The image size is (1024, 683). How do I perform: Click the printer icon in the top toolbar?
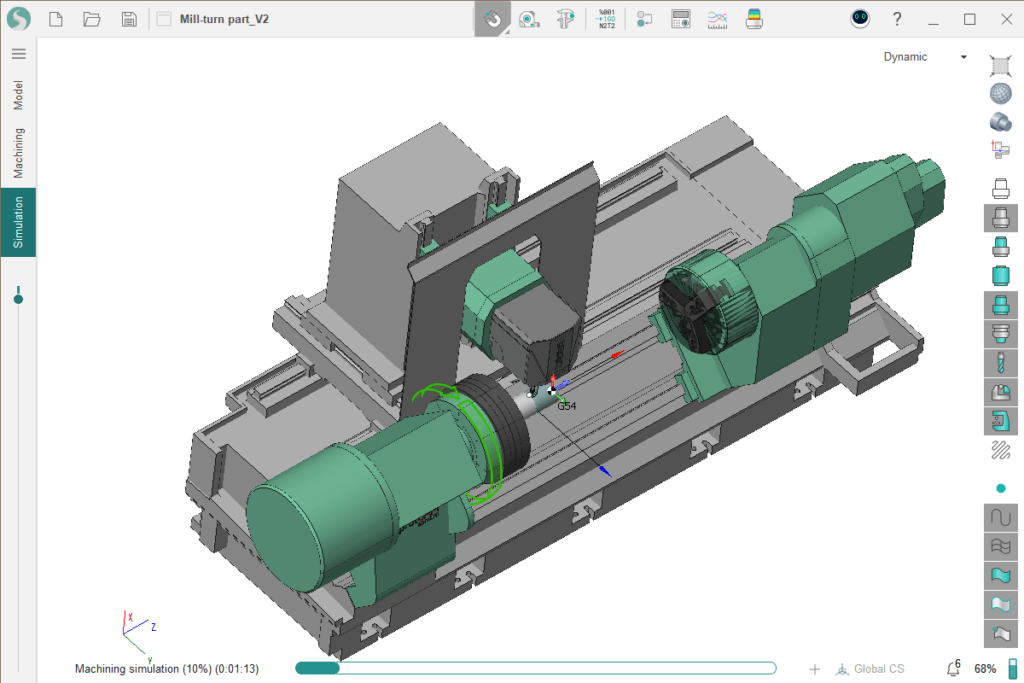coord(754,19)
